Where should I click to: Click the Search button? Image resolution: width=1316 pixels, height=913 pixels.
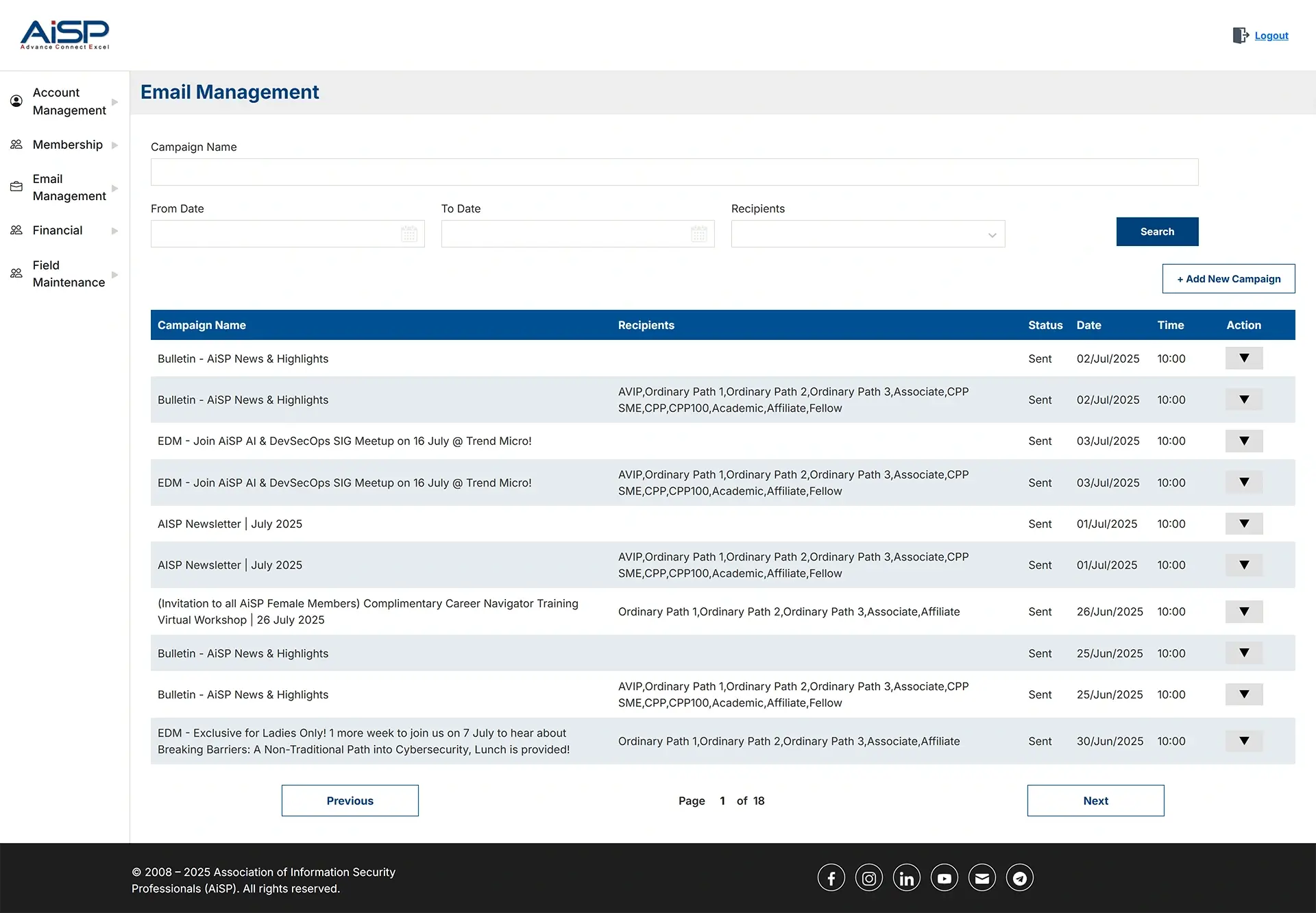tap(1157, 232)
